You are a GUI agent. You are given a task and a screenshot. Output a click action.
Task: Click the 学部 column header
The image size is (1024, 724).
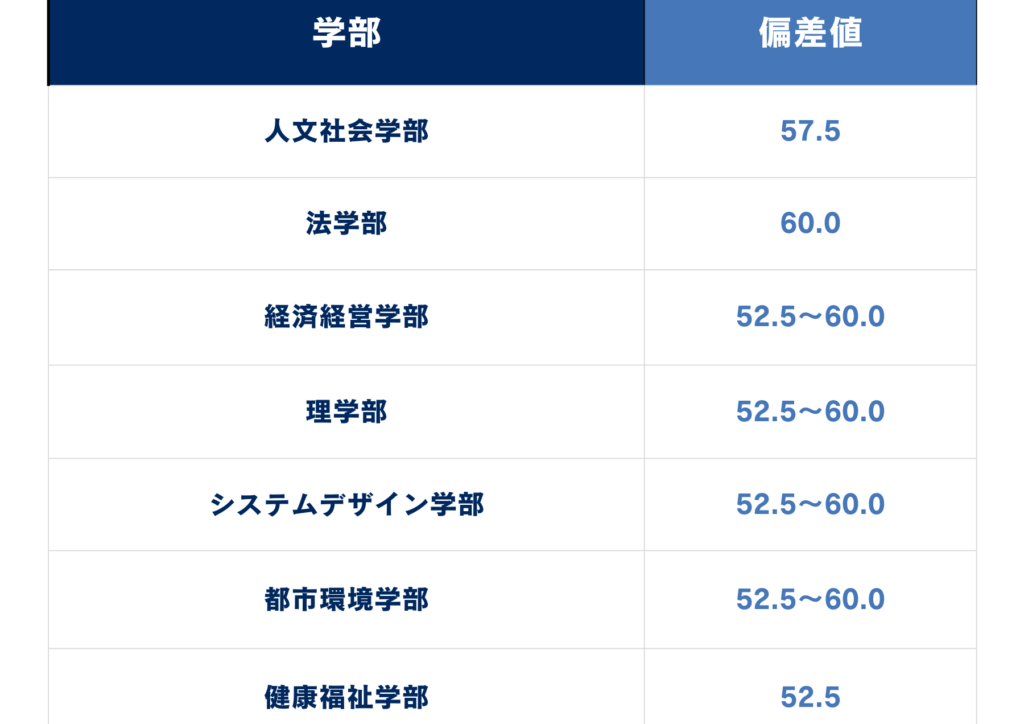(x=346, y=33)
